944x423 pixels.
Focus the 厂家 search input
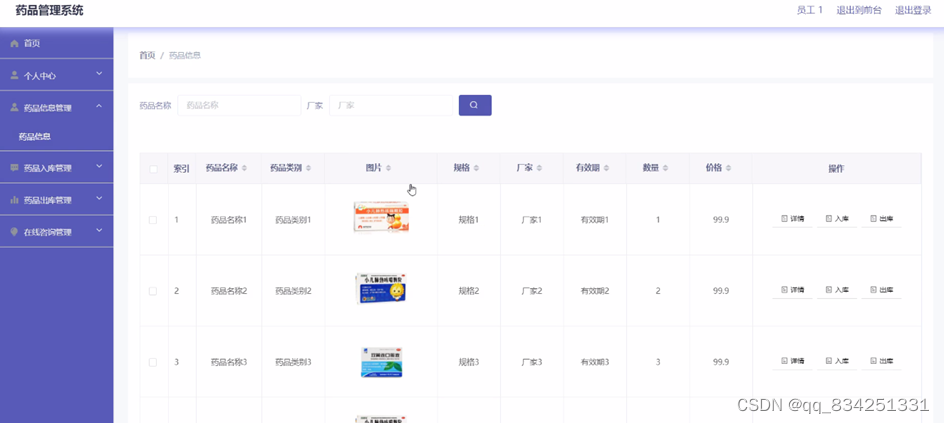click(x=391, y=105)
